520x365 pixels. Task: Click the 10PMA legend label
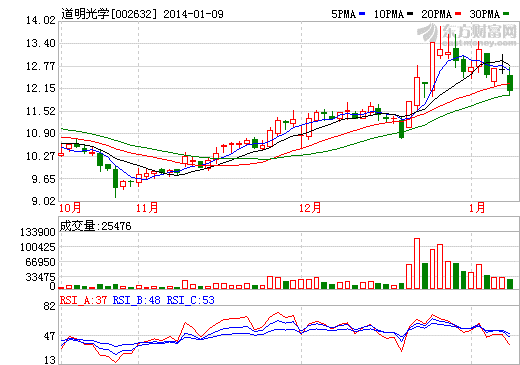point(389,14)
